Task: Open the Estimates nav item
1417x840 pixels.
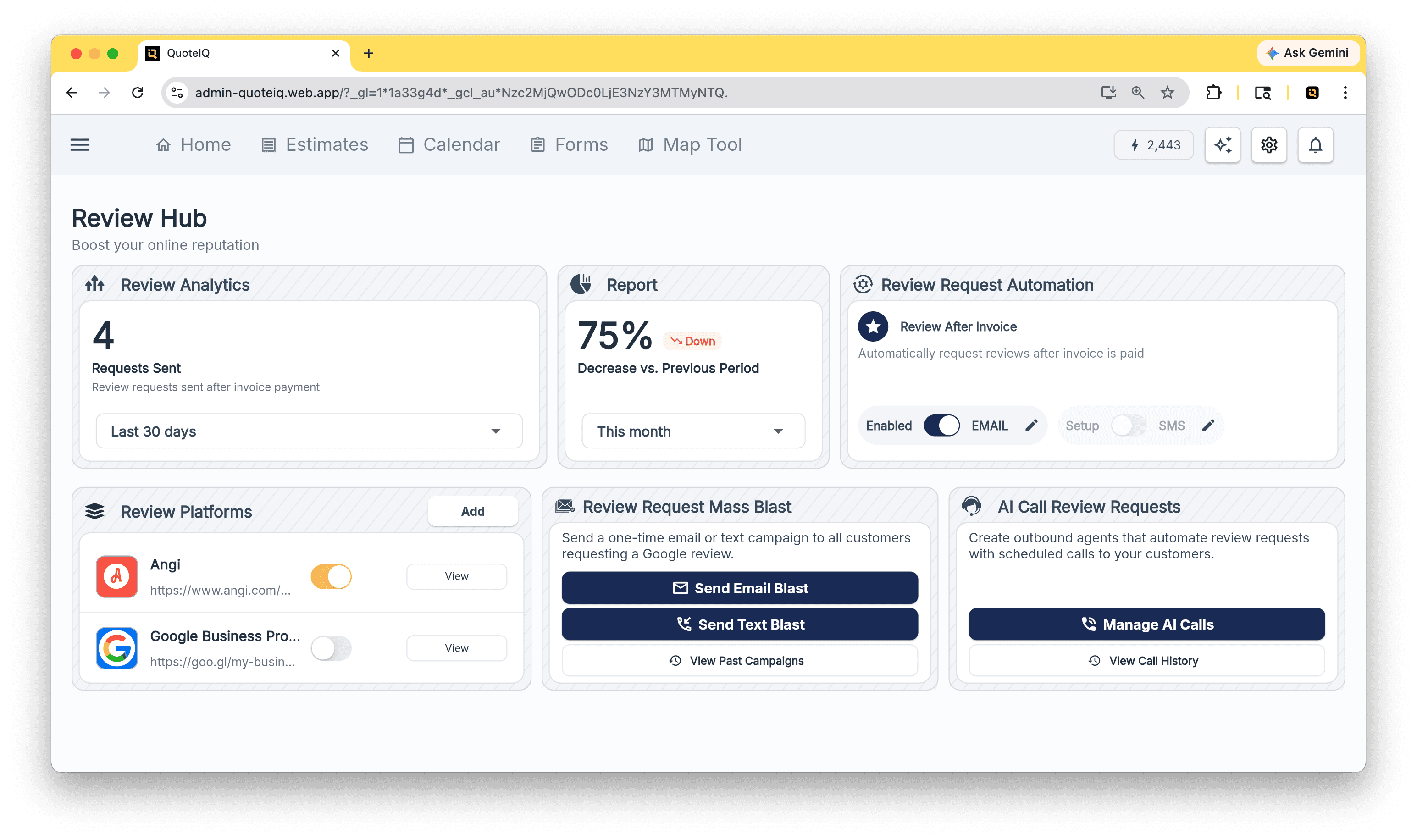Action: click(x=315, y=145)
